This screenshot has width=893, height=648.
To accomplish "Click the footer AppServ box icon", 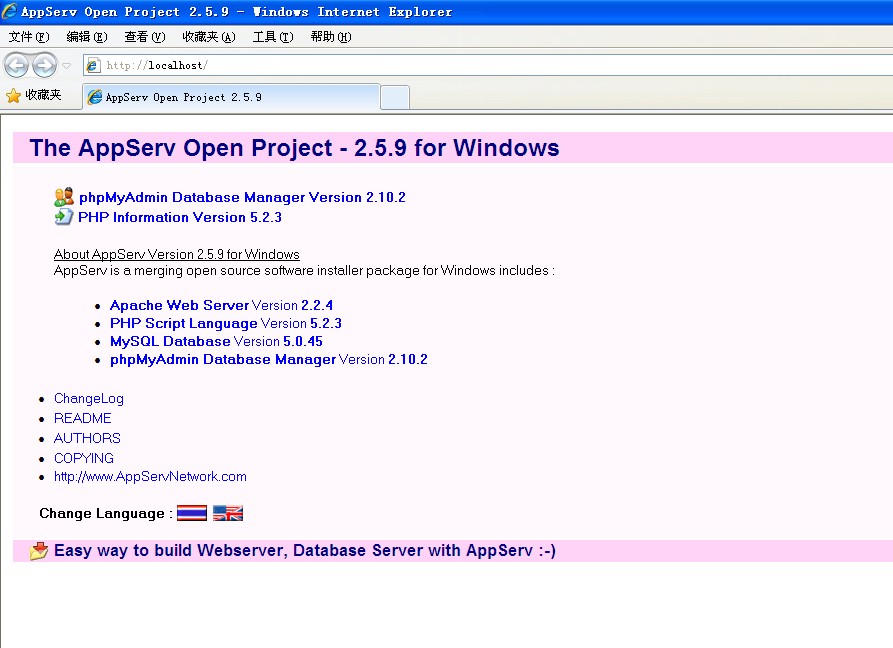I will 39,551.
